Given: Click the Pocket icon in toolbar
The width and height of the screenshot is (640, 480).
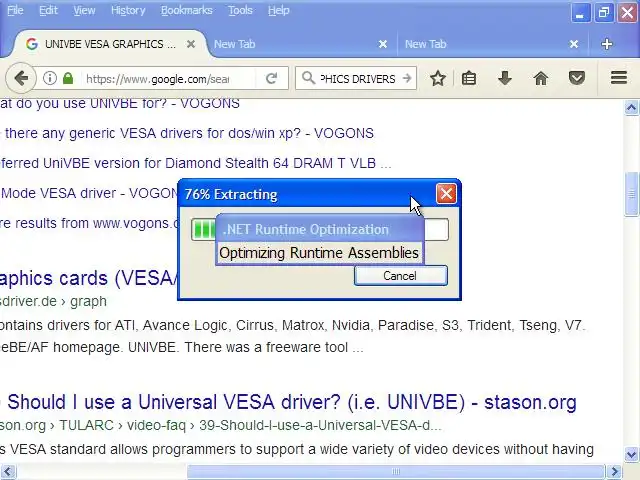Looking at the screenshot, I should [577, 78].
